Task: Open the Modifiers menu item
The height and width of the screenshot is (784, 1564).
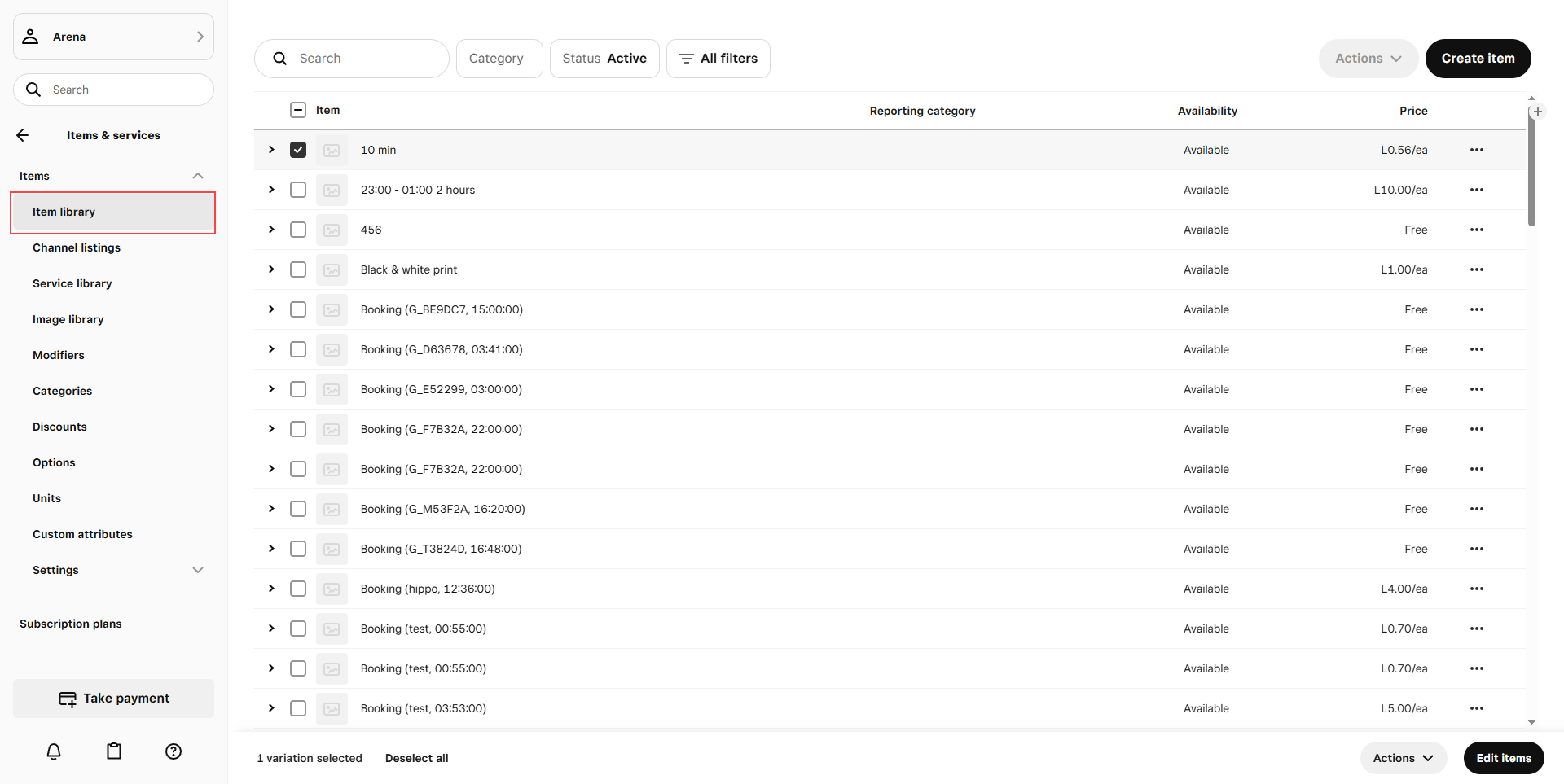Action: (59, 355)
